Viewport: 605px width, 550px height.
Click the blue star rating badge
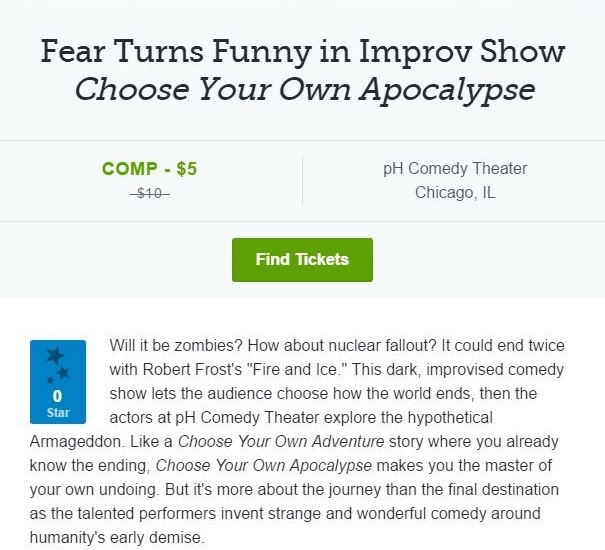(58, 382)
